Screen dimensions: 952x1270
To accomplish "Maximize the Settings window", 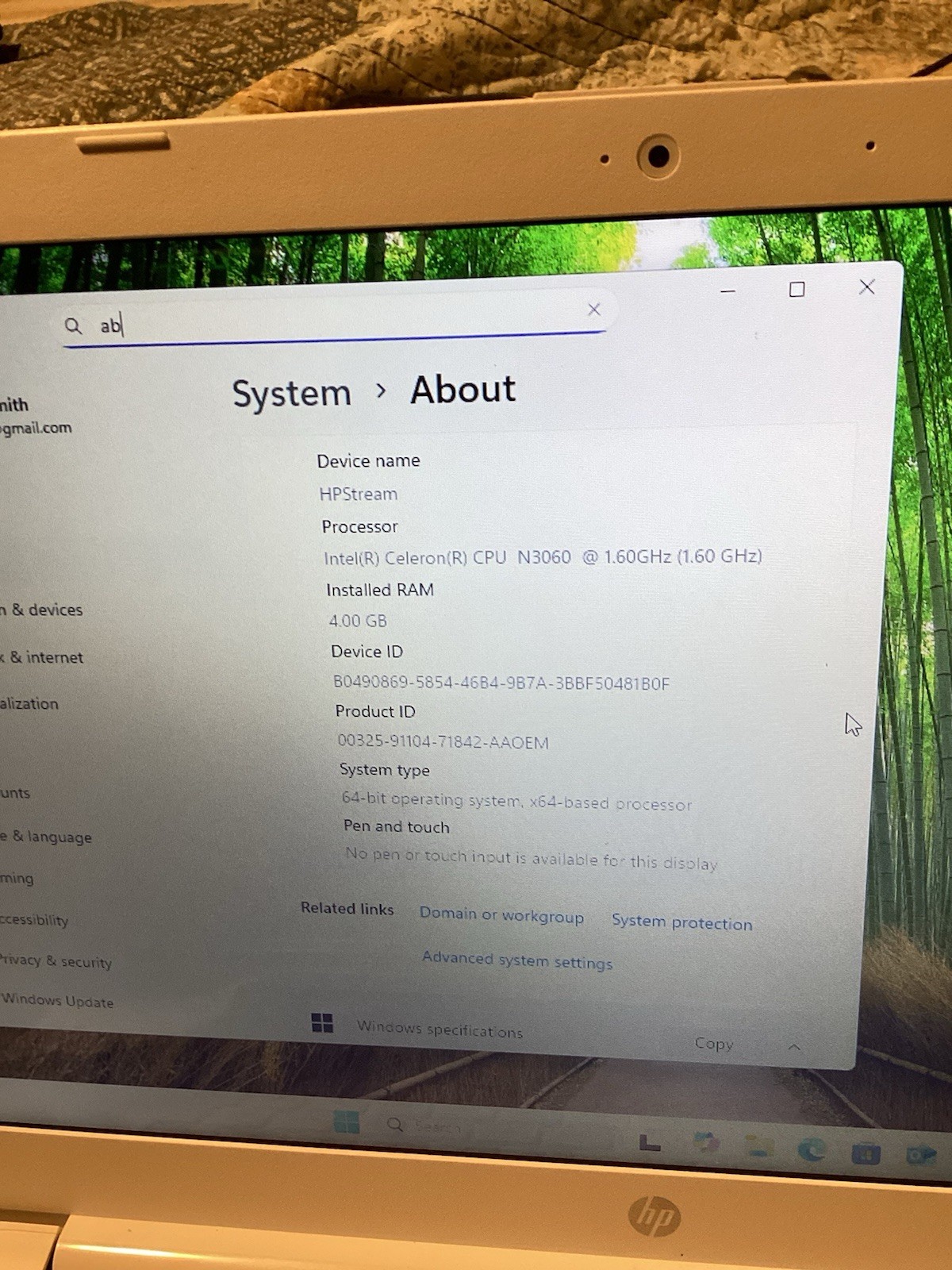I will (x=797, y=289).
